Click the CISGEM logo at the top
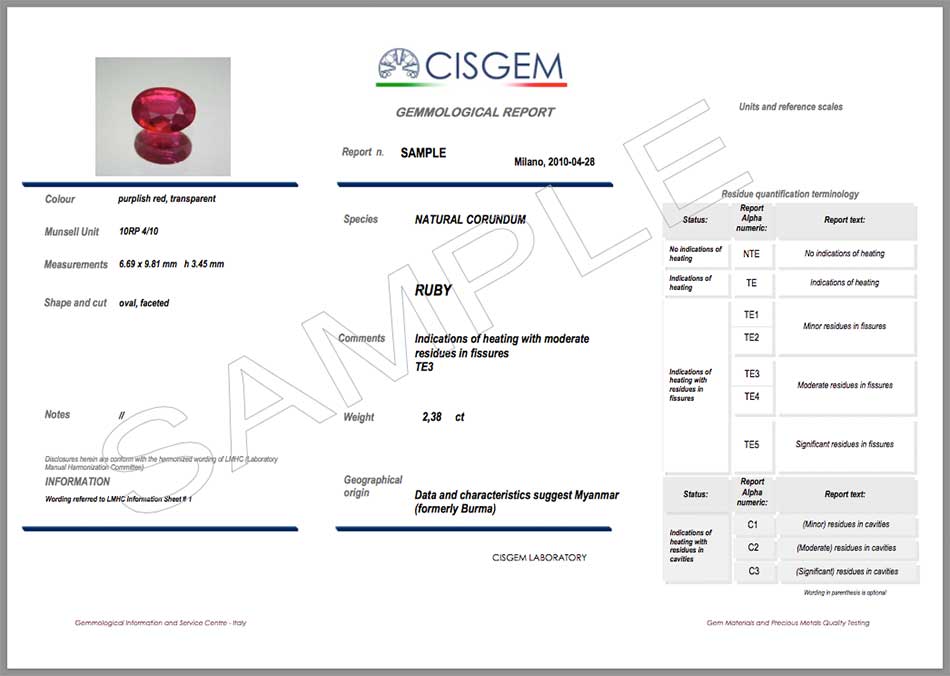The width and height of the screenshot is (950, 676). (471, 67)
